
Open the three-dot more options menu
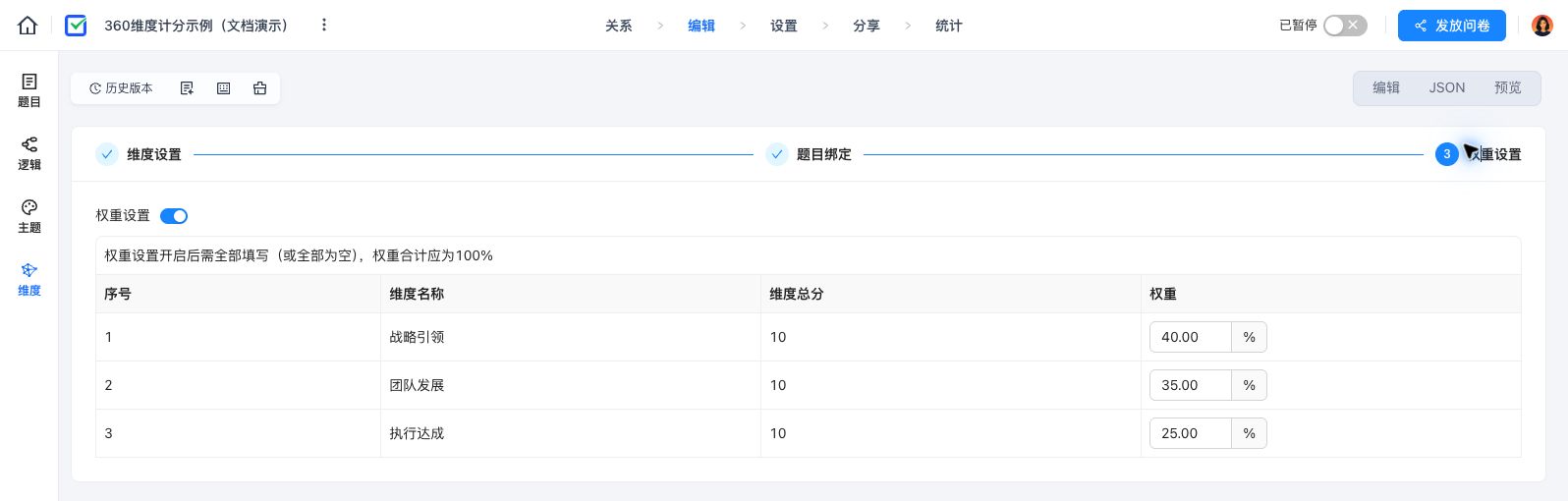324,26
